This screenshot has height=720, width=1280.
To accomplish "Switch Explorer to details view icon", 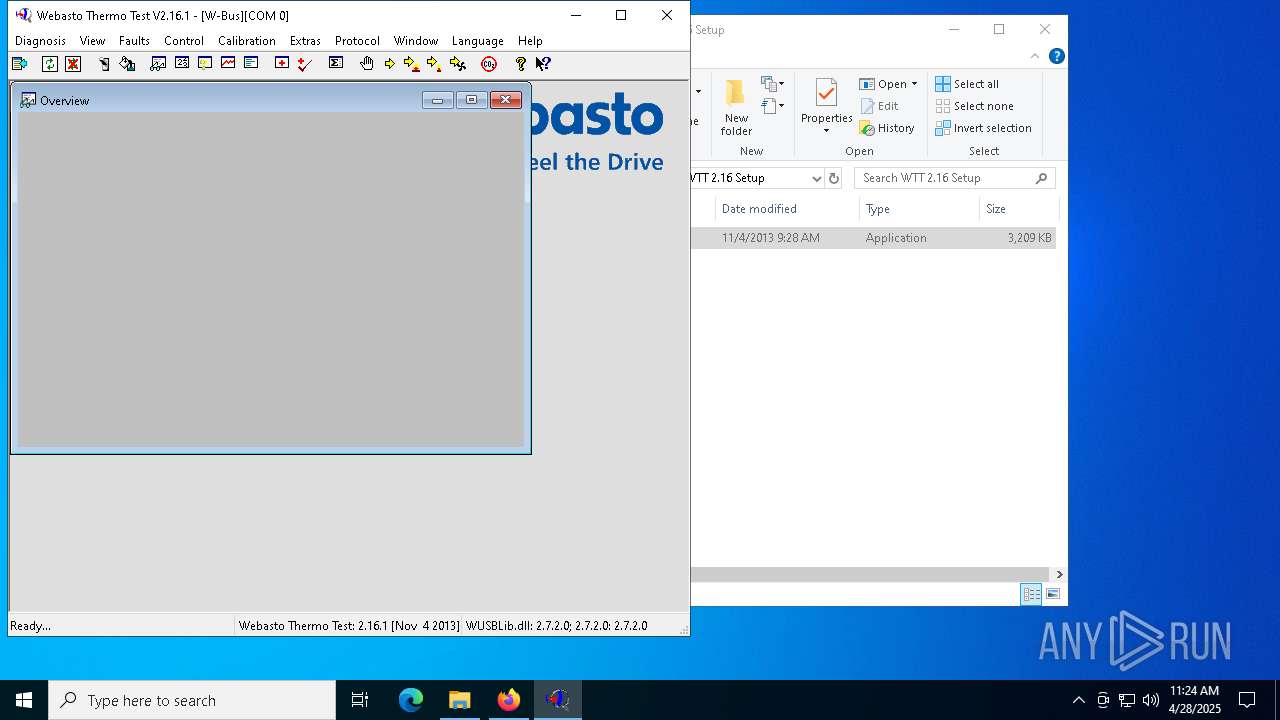I will [1031, 594].
